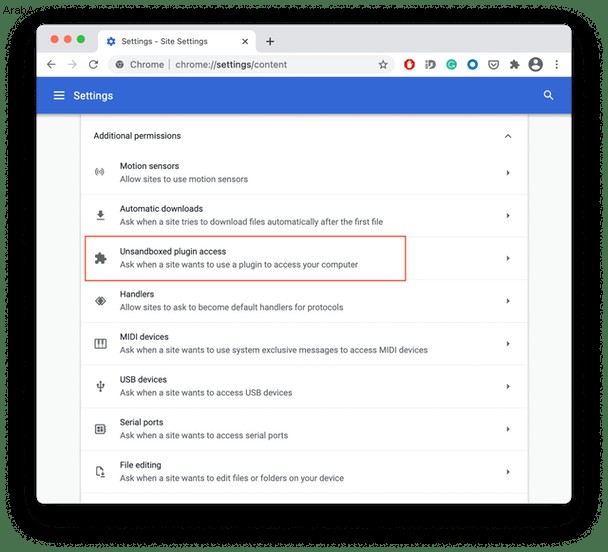Open Motion sensors permission
Image resolution: width=608 pixels, height=552 pixels.
[x=304, y=172]
